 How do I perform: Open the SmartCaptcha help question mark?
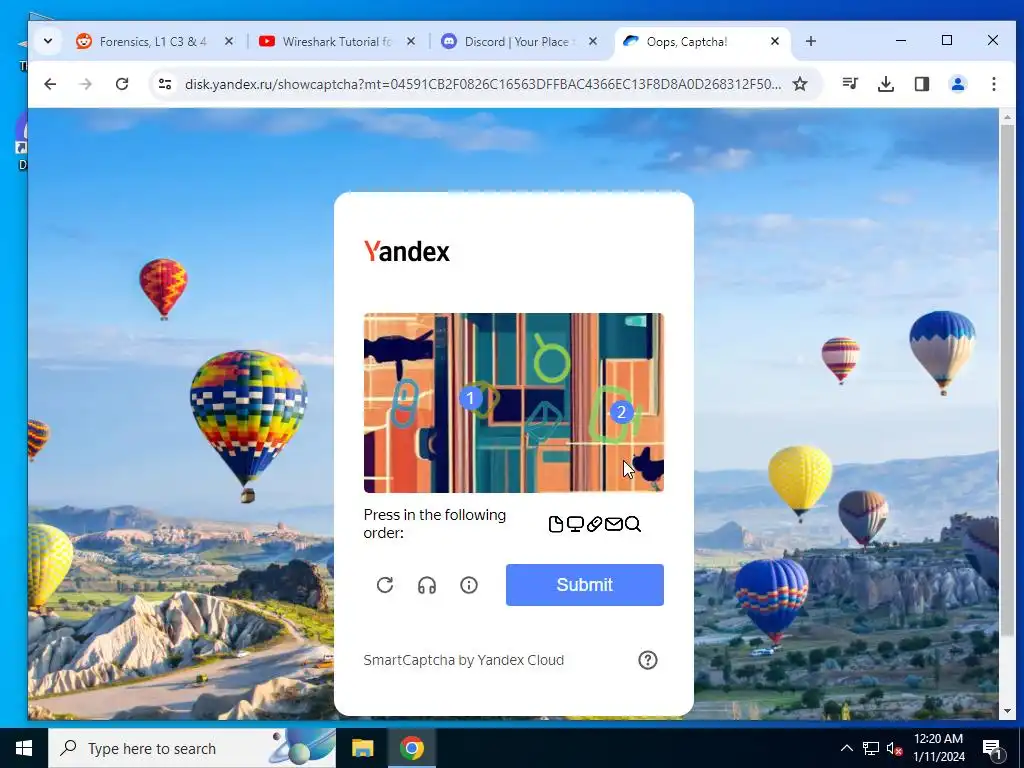647,660
